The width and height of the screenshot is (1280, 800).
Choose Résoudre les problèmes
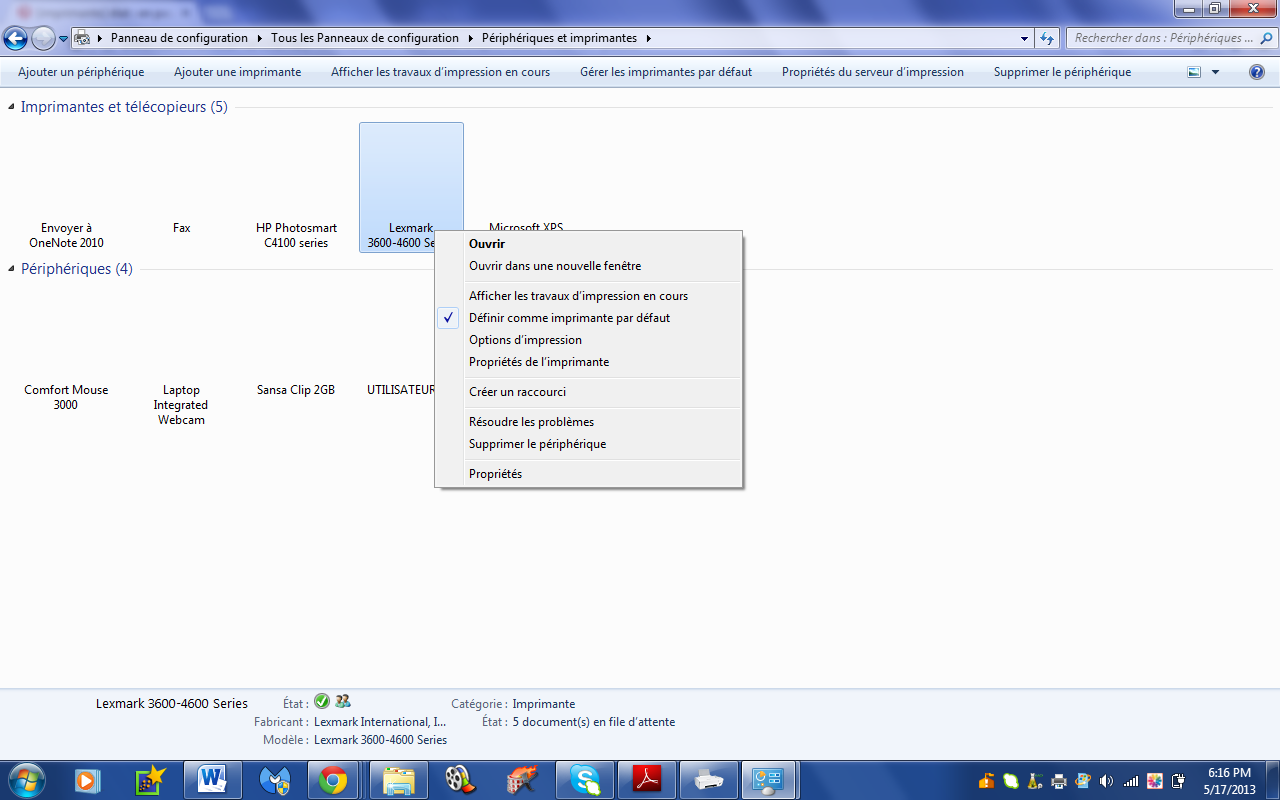tap(588, 422)
